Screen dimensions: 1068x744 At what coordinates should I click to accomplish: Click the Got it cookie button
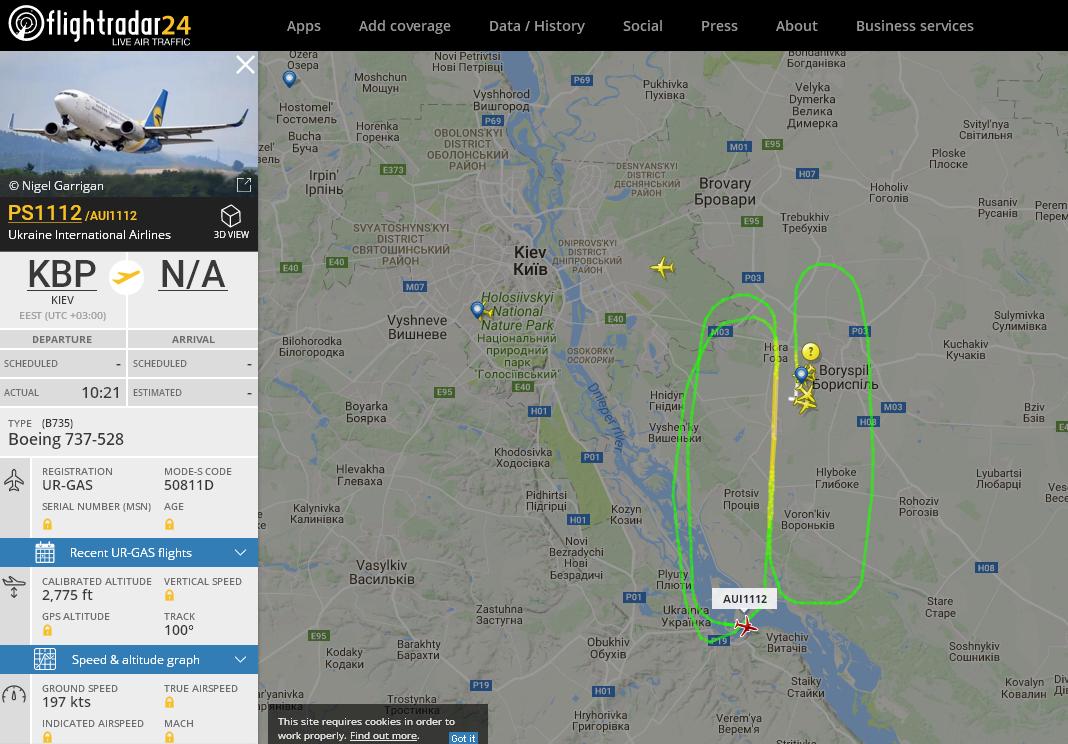point(463,738)
